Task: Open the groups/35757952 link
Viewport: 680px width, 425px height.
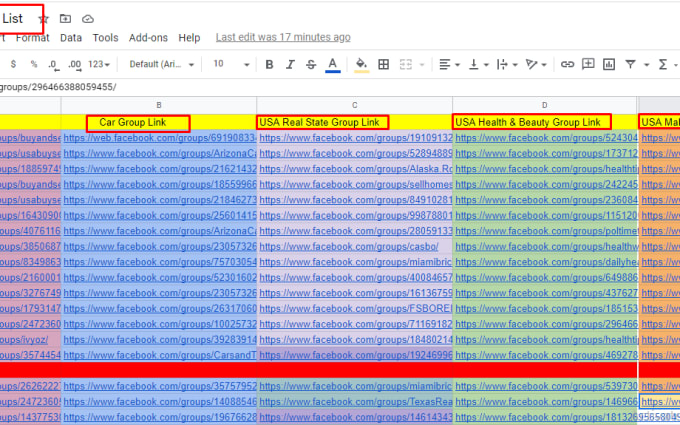Action: [160, 386]
